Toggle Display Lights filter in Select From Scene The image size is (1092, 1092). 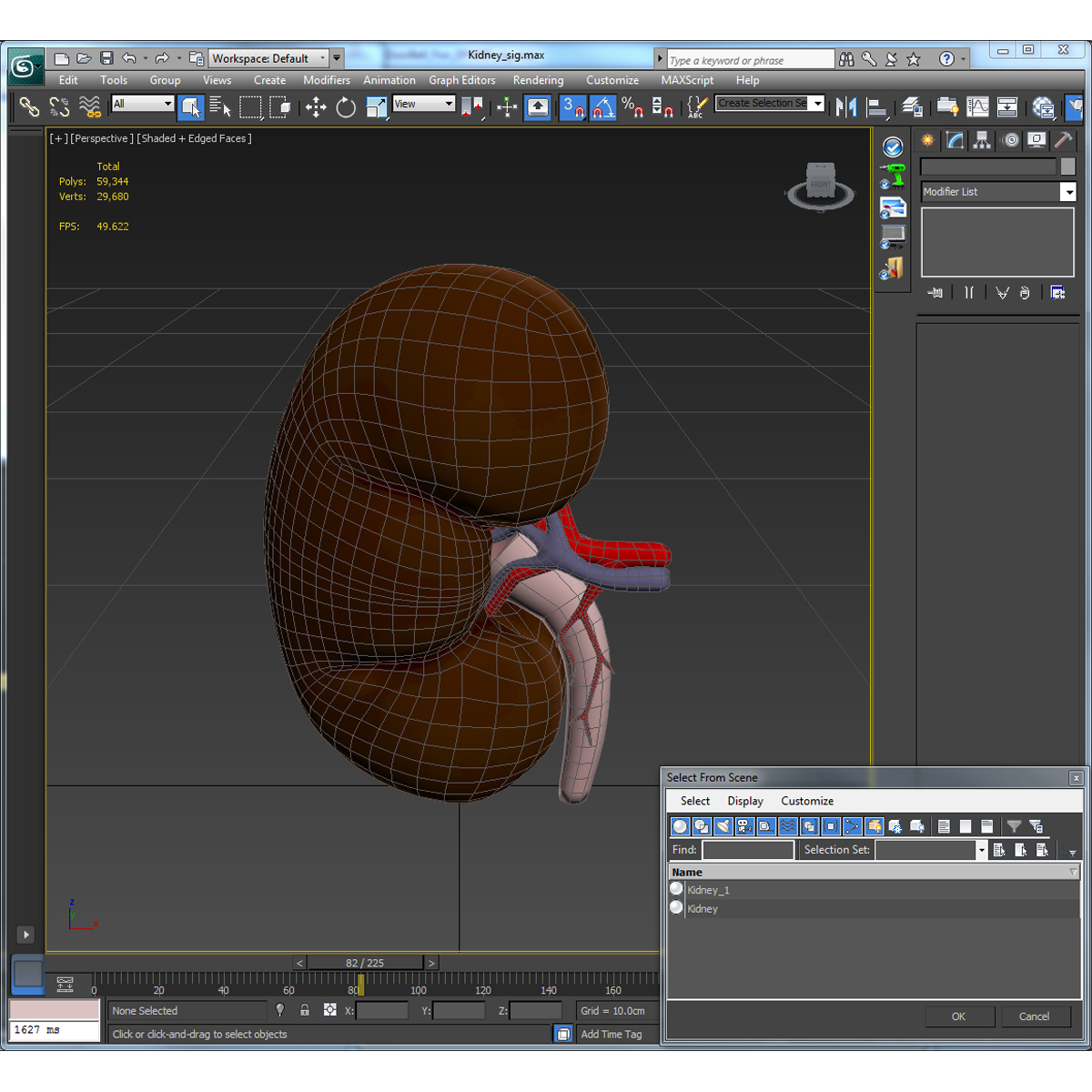click(x=722, y=826)
